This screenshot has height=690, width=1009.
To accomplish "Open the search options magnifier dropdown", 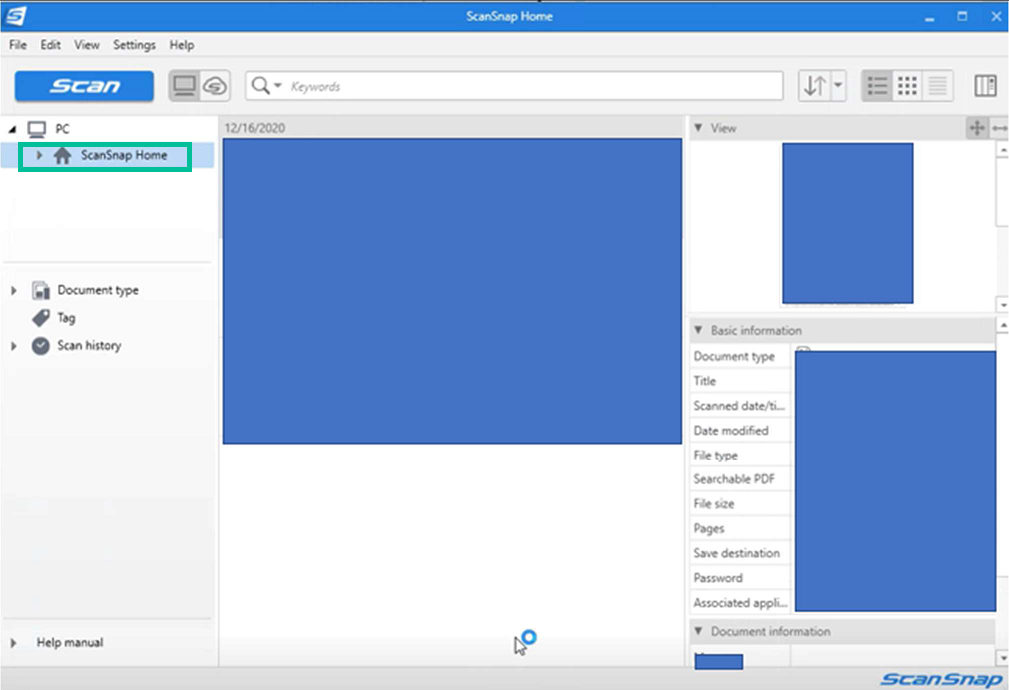I will 266,86.
